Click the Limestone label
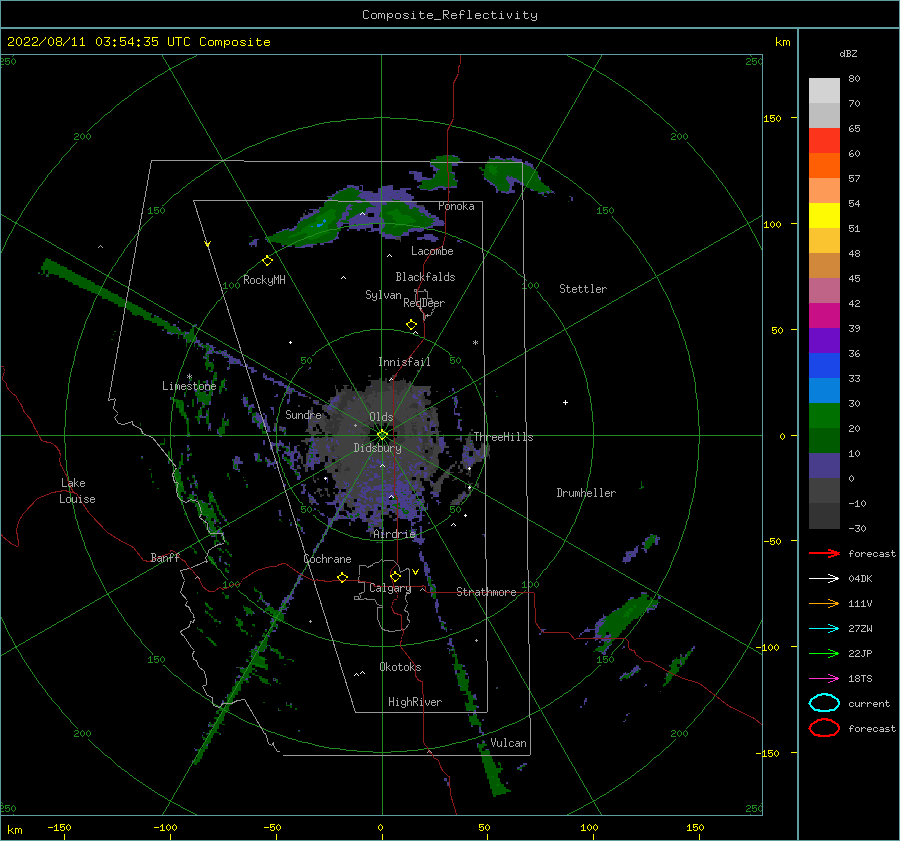This screenshot has height=841, width=900. pyautogui.click(x=189, y=386)
